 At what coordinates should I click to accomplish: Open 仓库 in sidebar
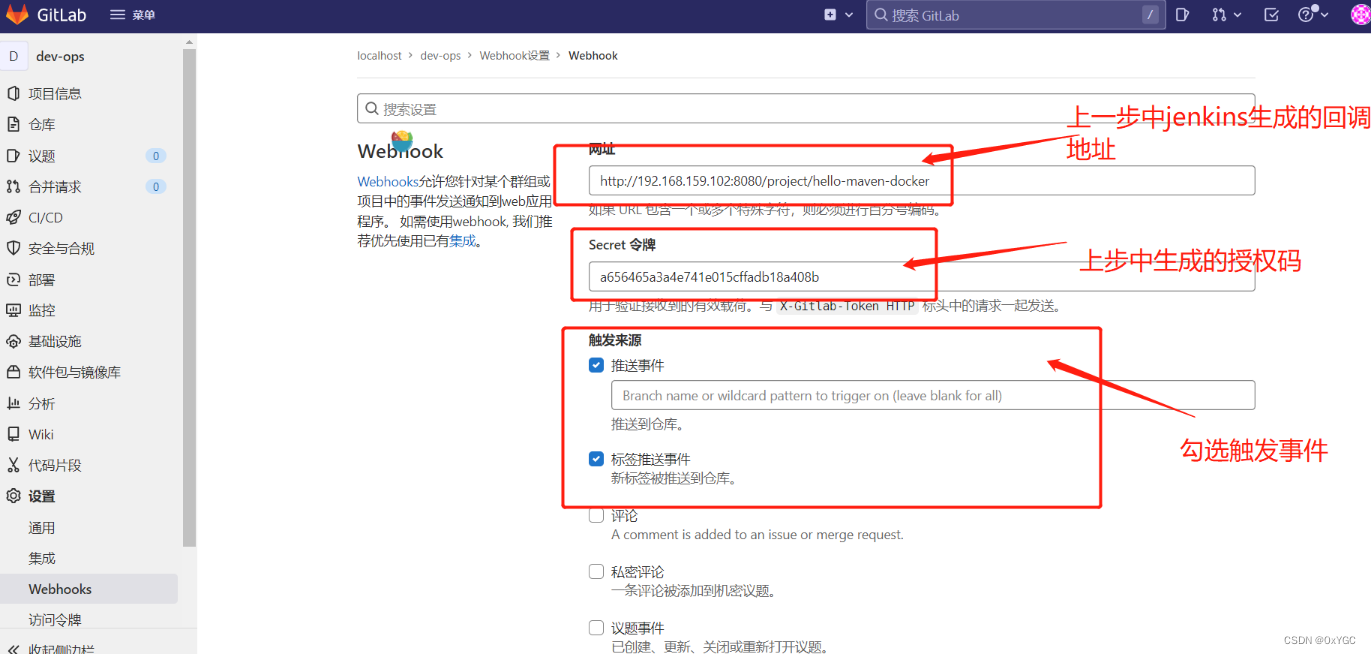pyautogui.click(x=42, y=125)
